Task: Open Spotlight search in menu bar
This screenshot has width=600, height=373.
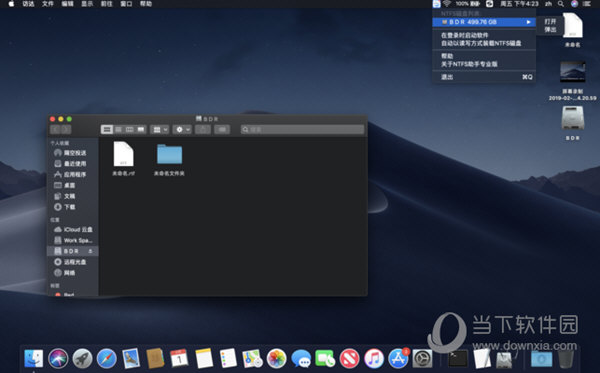Action: click(561, 4)
